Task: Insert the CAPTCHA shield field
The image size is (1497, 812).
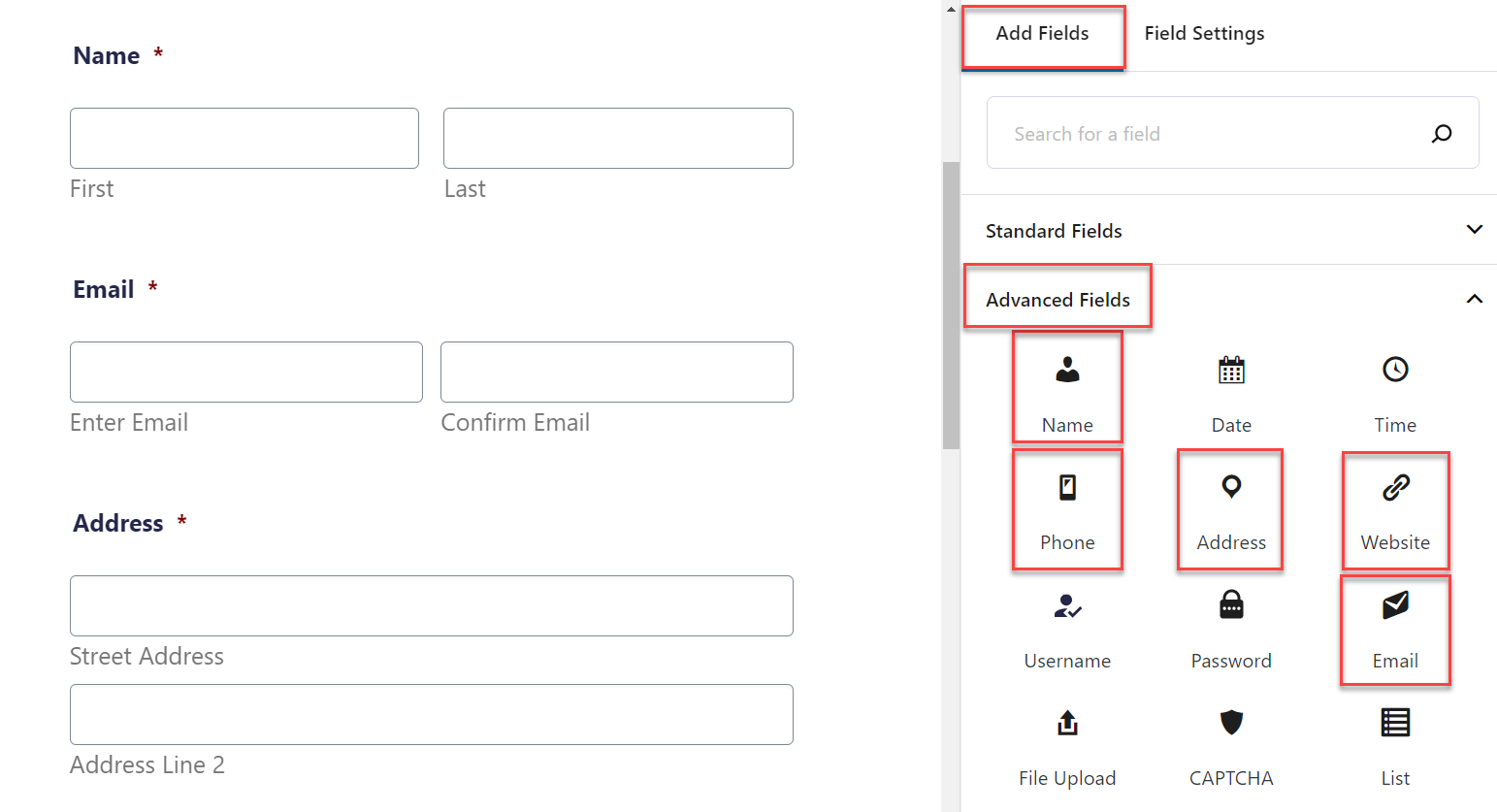Action: coord(1231,745)
